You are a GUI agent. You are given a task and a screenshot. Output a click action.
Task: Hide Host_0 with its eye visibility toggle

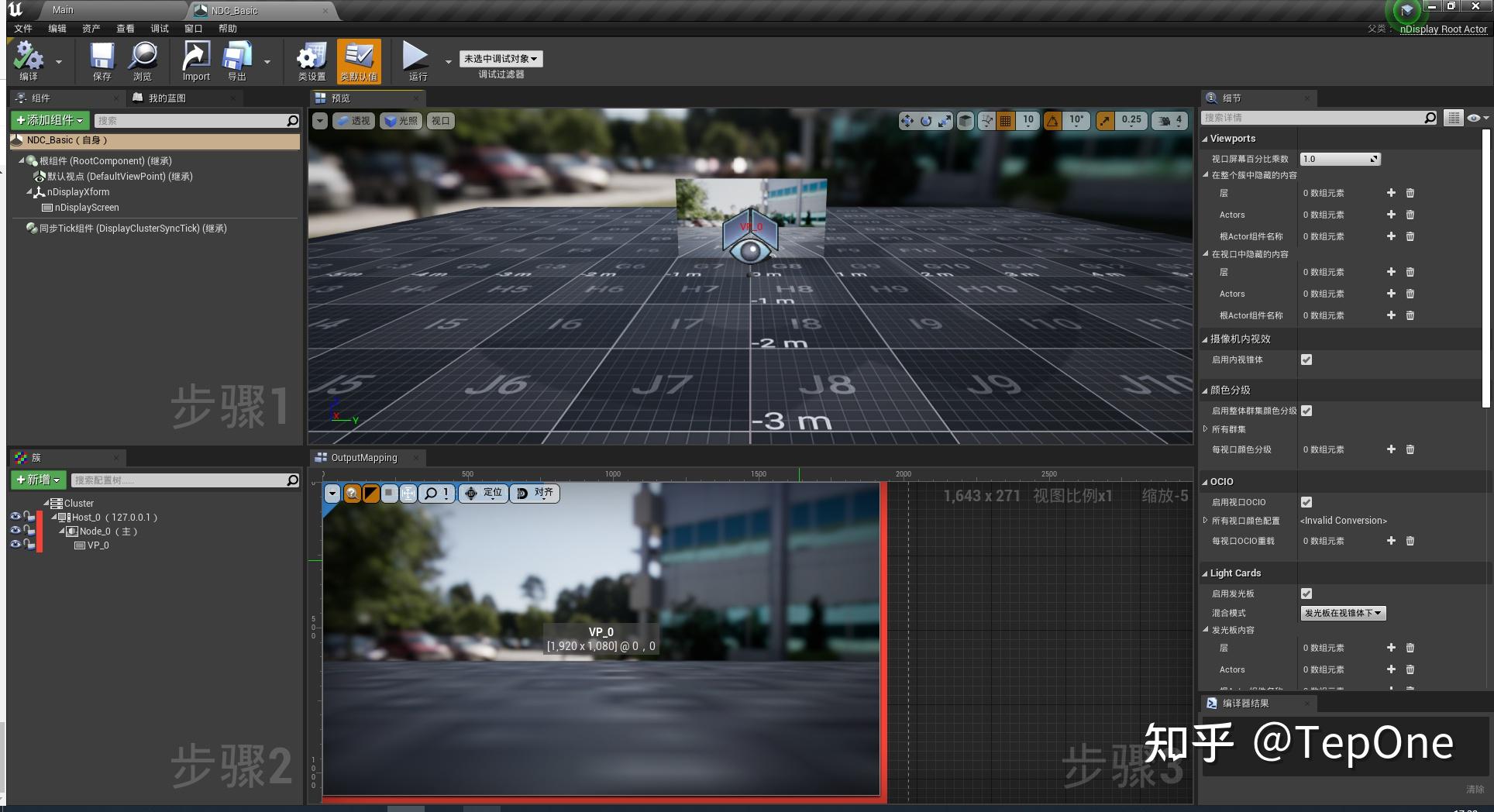(15, 517)
